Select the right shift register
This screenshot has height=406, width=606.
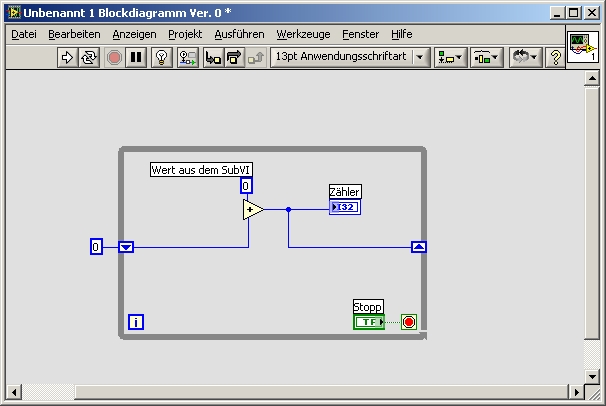coord(419,247)
